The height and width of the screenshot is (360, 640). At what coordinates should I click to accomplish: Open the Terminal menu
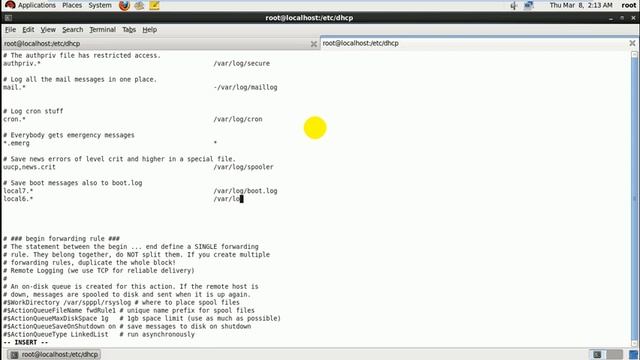pyautogui.click(x=102, y=29)
